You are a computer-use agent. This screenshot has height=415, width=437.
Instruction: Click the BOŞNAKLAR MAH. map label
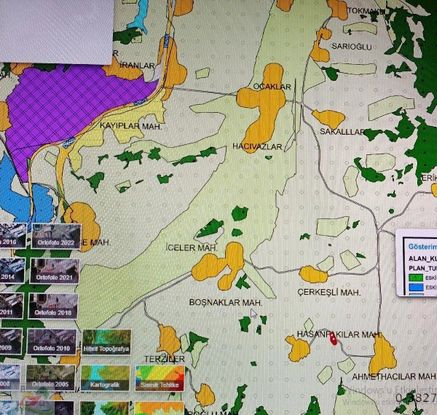(226, 303)
